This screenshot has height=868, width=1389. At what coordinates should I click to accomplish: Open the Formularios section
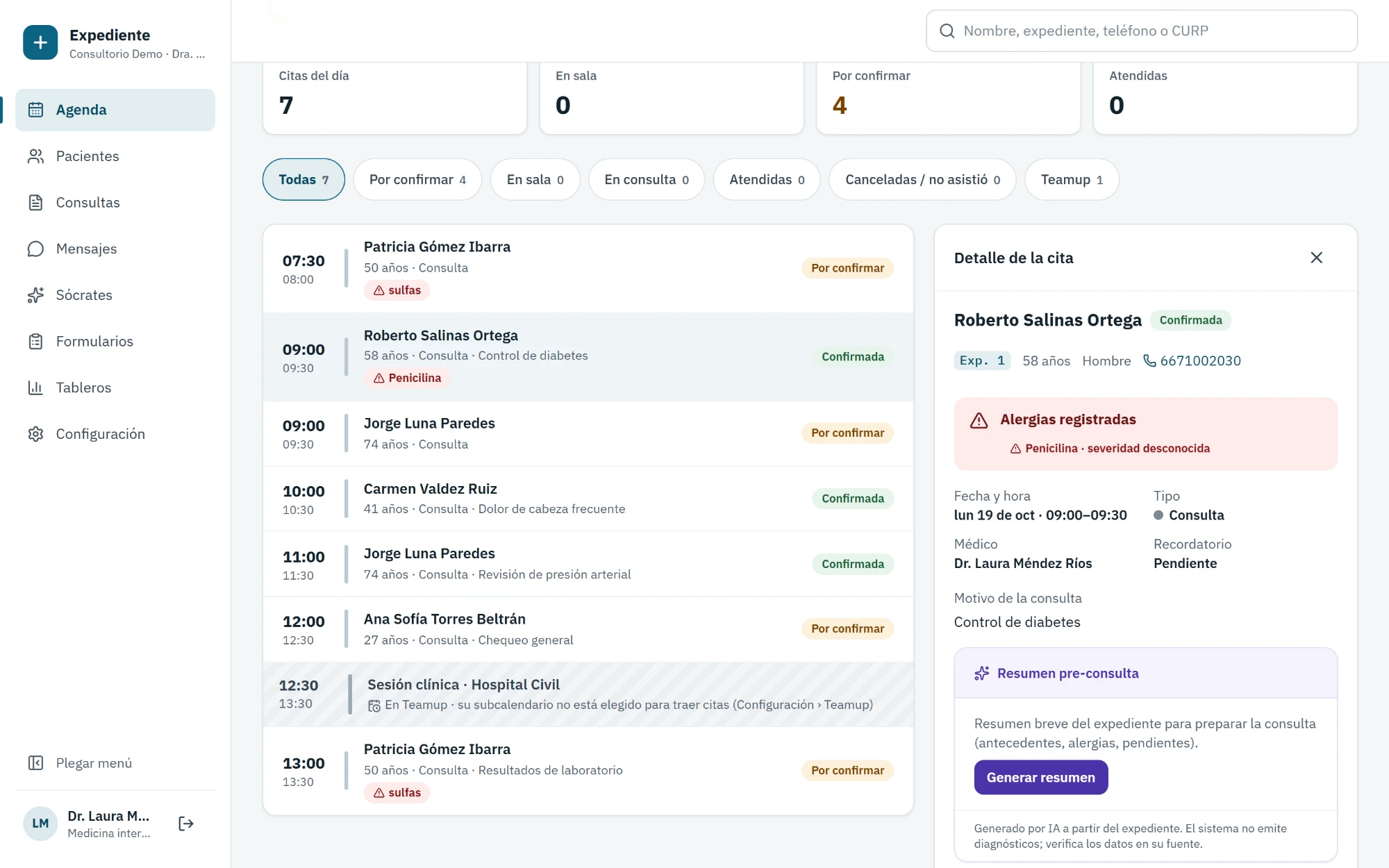pos(115,342)
